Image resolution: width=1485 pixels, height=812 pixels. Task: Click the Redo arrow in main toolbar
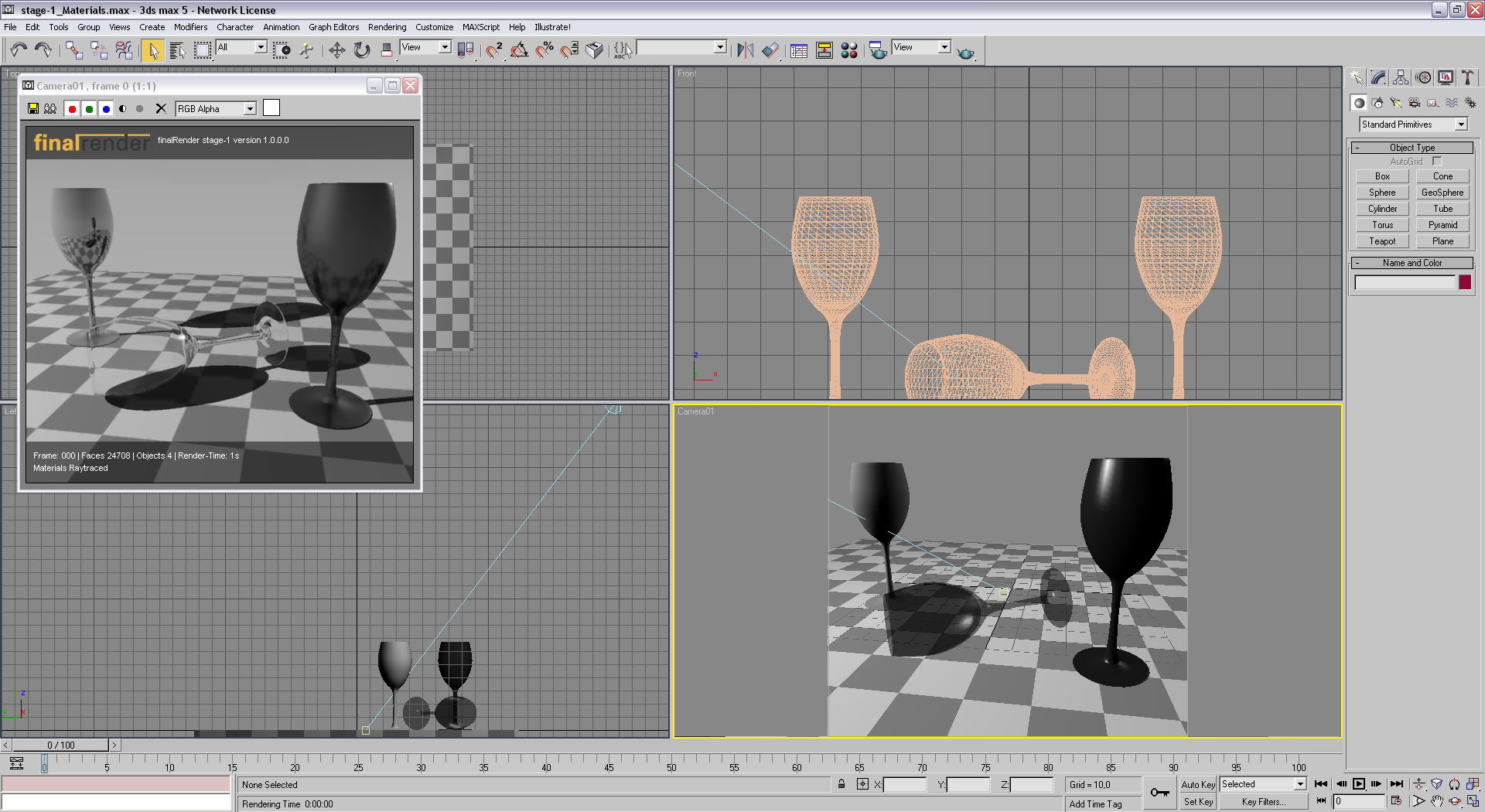(x=43, y=50)
